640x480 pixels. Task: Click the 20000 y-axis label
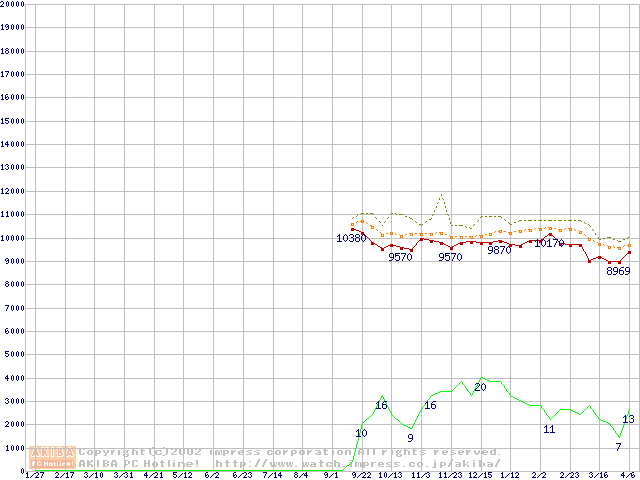11,4
